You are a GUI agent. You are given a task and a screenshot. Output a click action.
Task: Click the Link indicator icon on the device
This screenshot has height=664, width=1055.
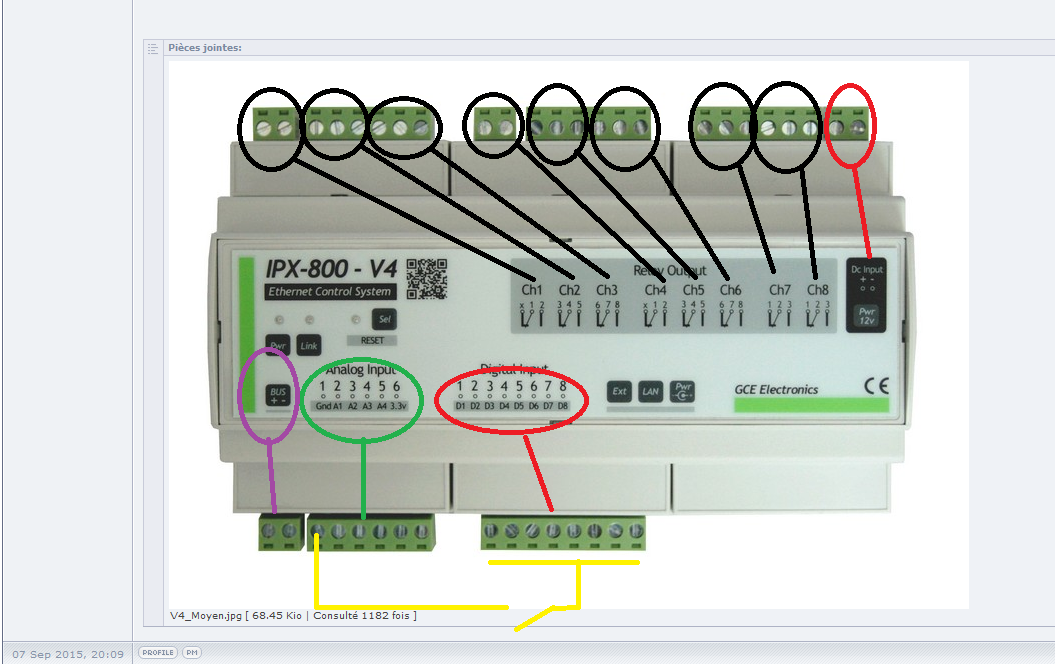pos(309,346)
